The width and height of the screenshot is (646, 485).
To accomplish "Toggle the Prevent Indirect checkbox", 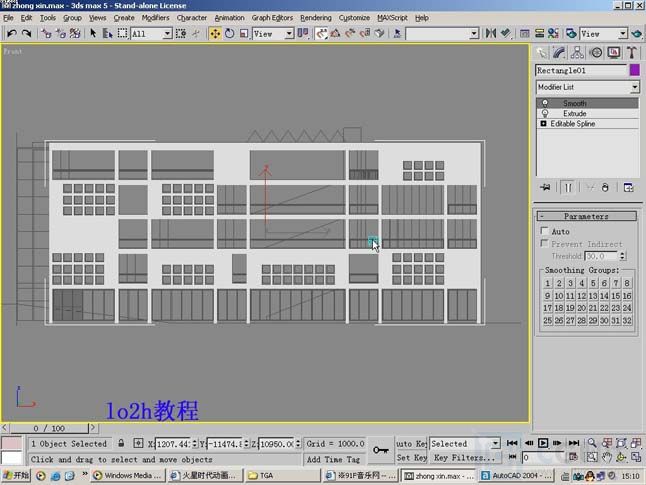I will (545, 243).
